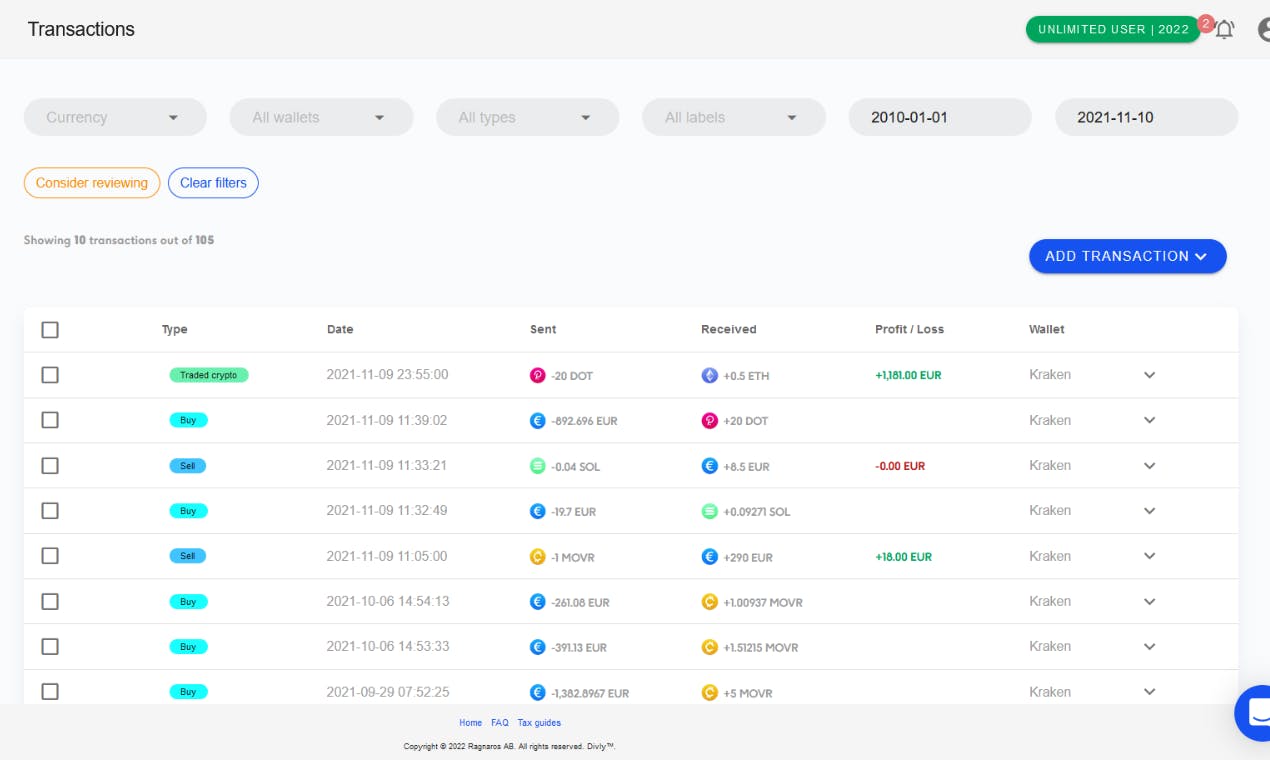Click the SOL icon next to -0.04 SOL
Screen dimensions: 1270x760
[538, 466]
